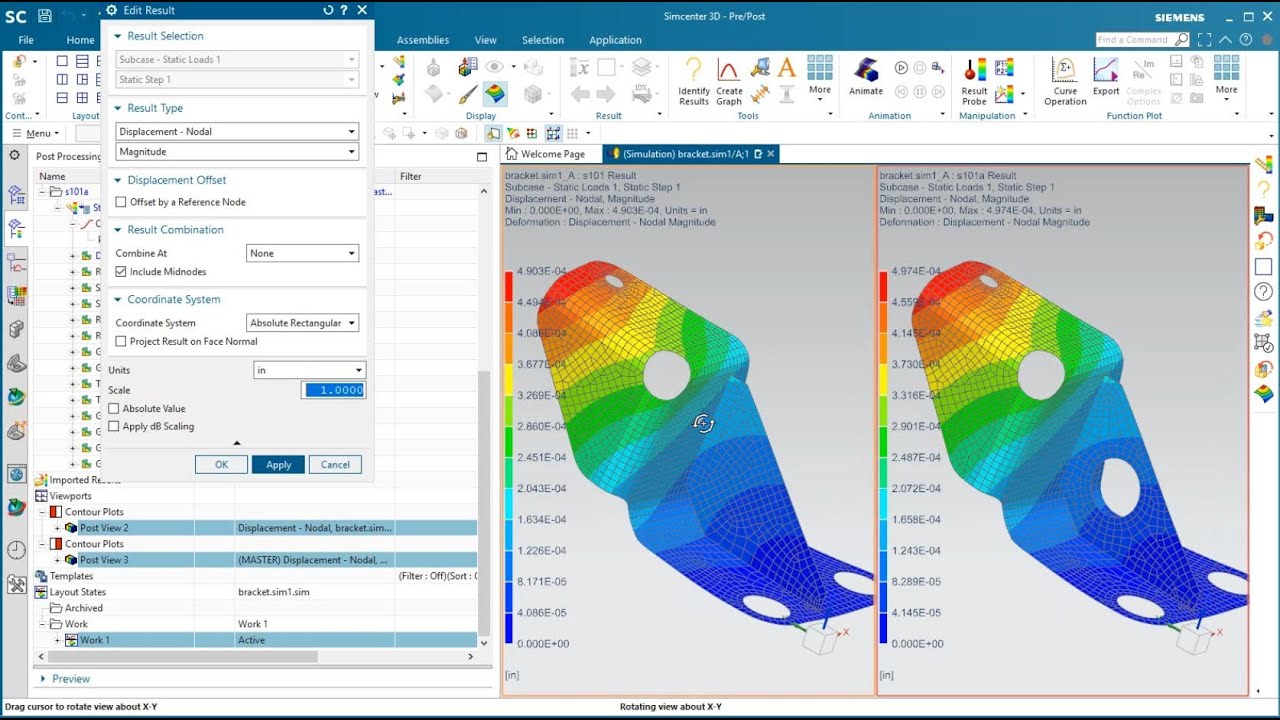
Task: Click the Export icon in Function Plot
Action: tap(1106, 76)
